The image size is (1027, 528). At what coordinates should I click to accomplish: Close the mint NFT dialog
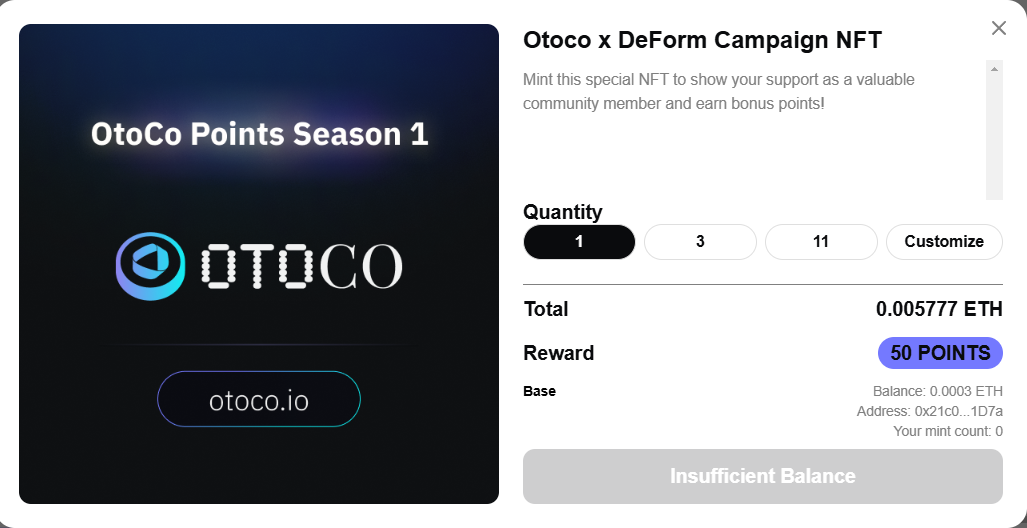[998, 28]
